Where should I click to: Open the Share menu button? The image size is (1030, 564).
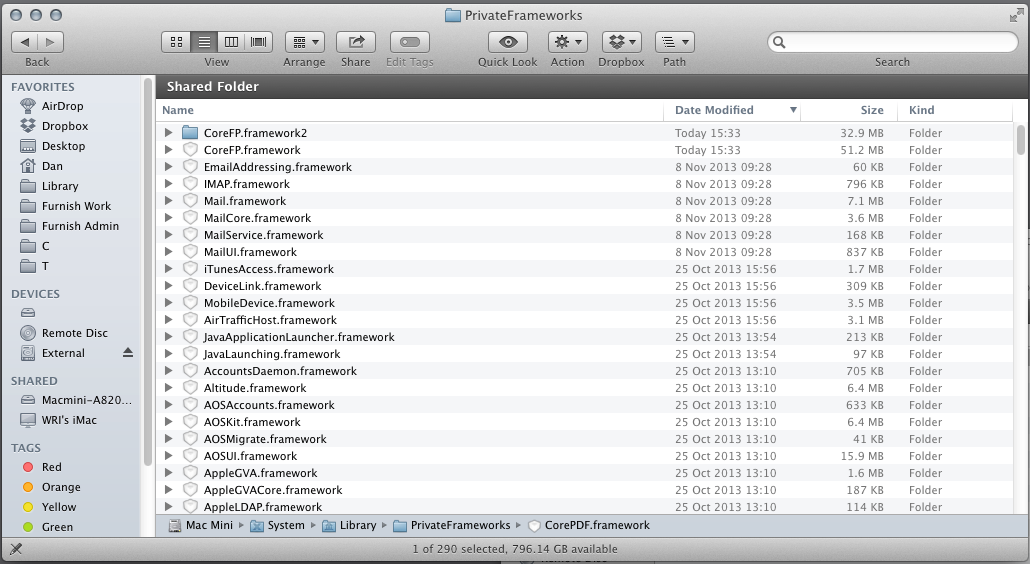click(x=356, y=42)
